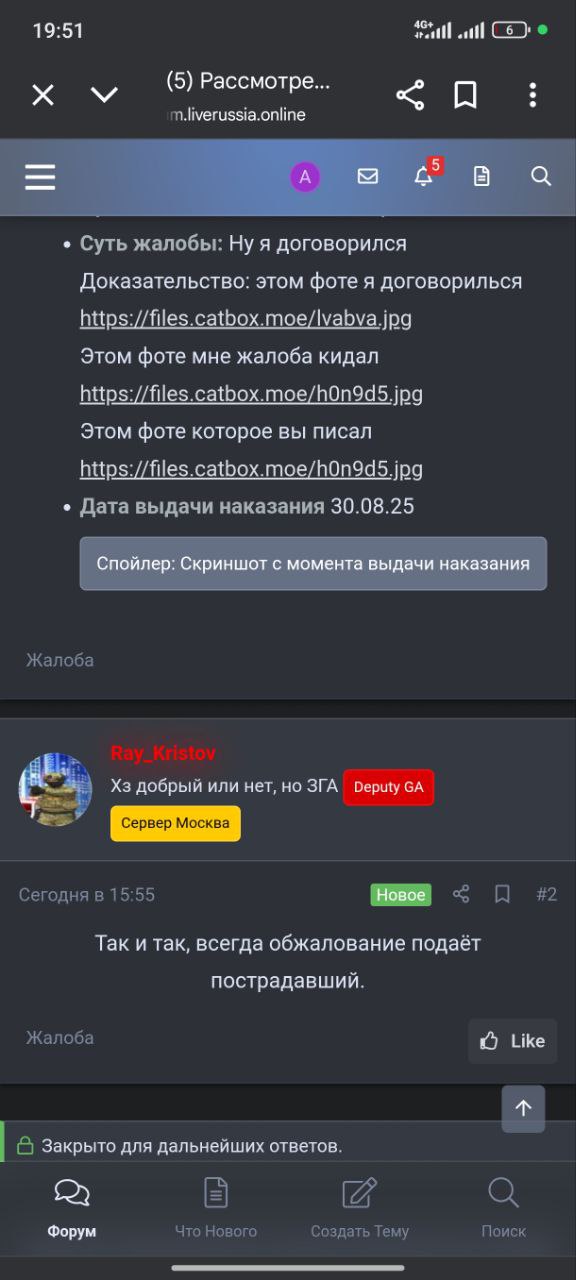Open Ray_Kristov's profile link
The height and width of the screenshot is (1280, 576).
pyautogui.click(x=163, y=753)
